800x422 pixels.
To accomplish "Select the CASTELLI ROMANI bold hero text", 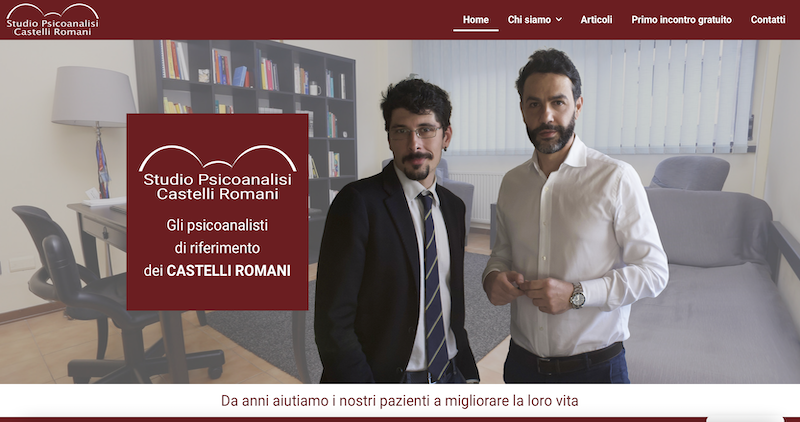I will pos(229,270).
